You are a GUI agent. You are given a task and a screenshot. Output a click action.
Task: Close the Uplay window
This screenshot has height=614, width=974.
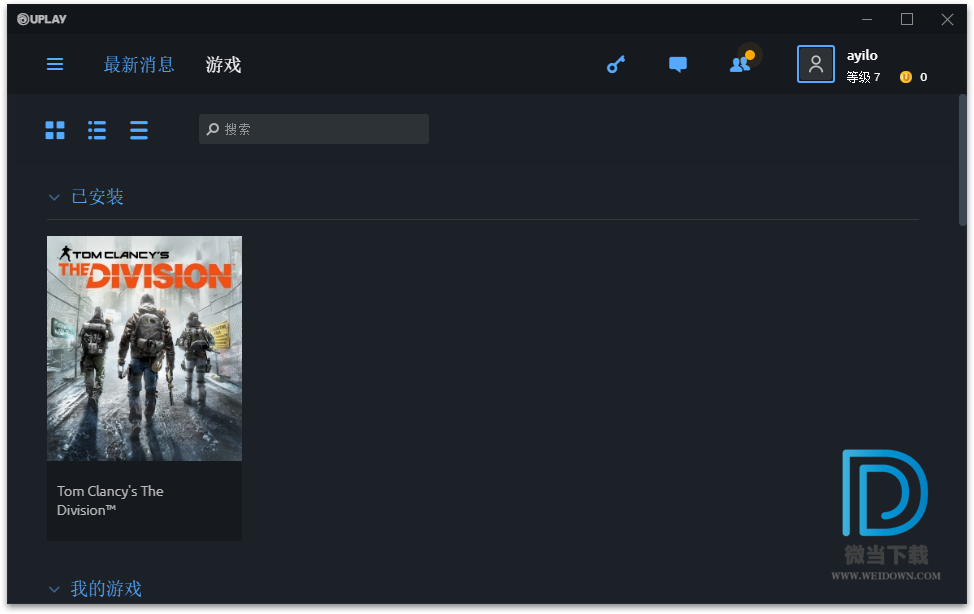[947, 19]
